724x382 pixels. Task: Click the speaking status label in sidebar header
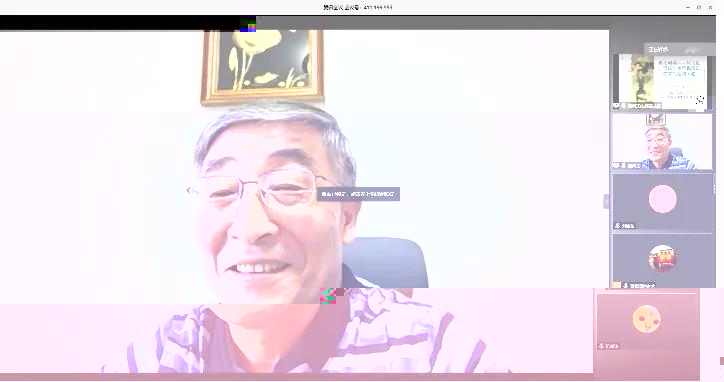658,49
